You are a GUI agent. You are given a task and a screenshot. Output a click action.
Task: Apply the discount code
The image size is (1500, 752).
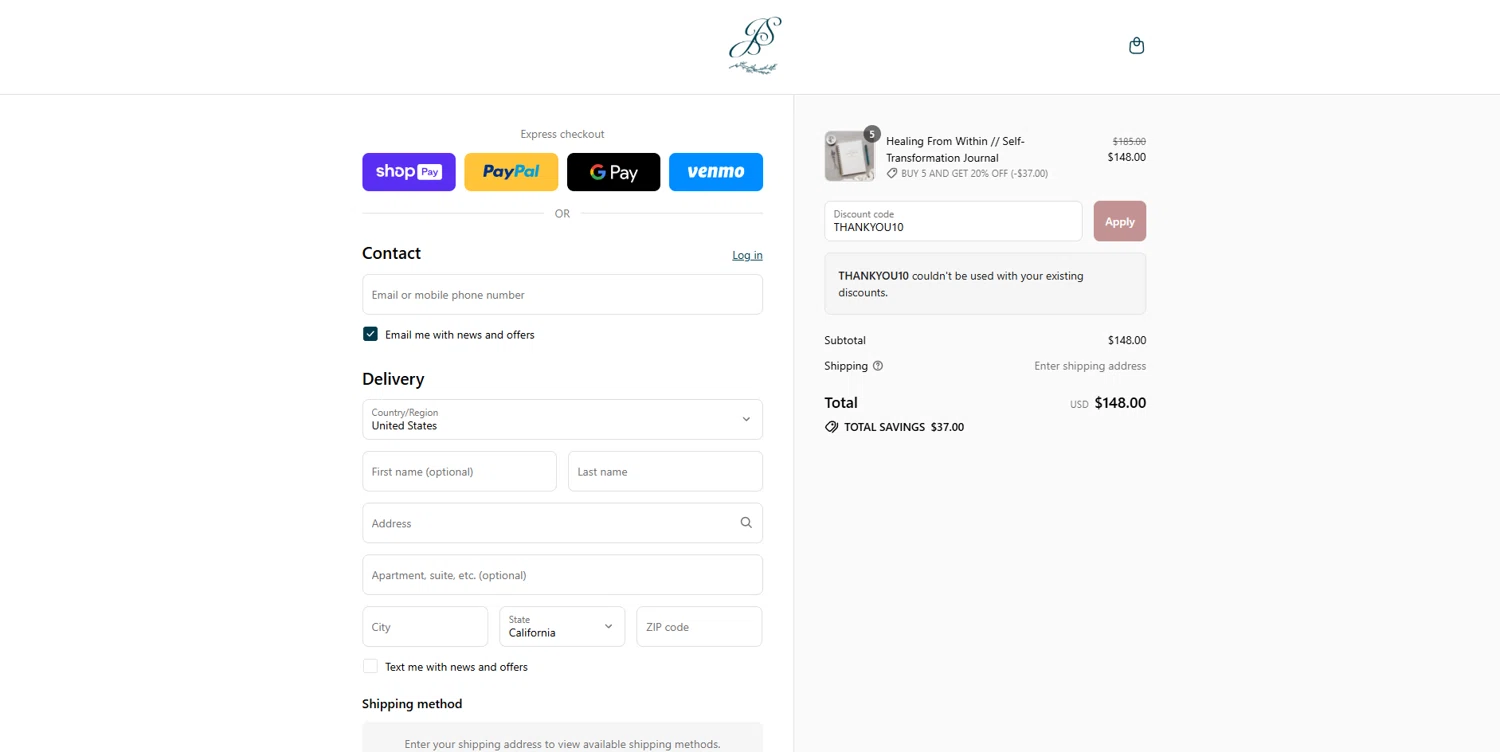click(1120, 221)
